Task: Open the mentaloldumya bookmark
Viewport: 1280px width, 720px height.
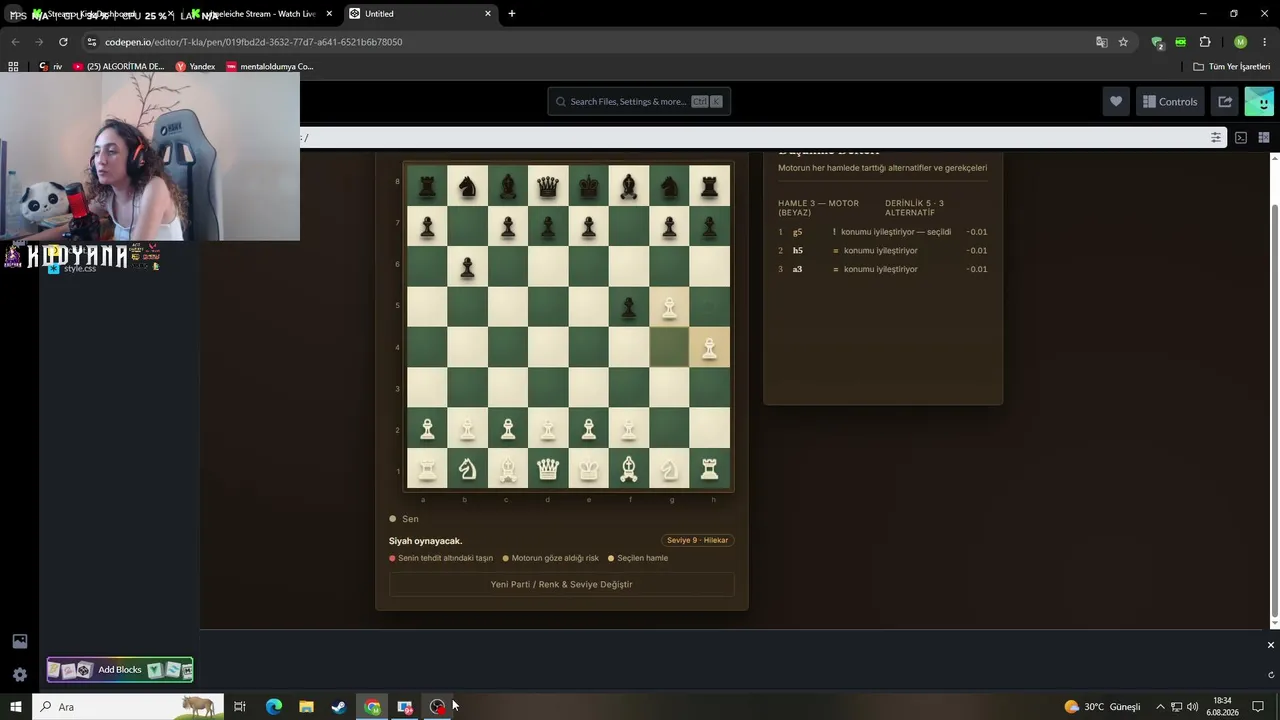Action: (270, 66)
